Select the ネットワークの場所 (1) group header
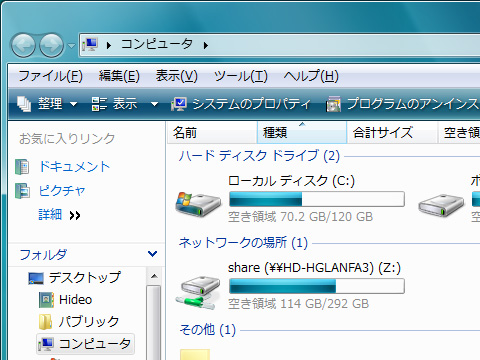The image size is (480, 360). (243, 243)
